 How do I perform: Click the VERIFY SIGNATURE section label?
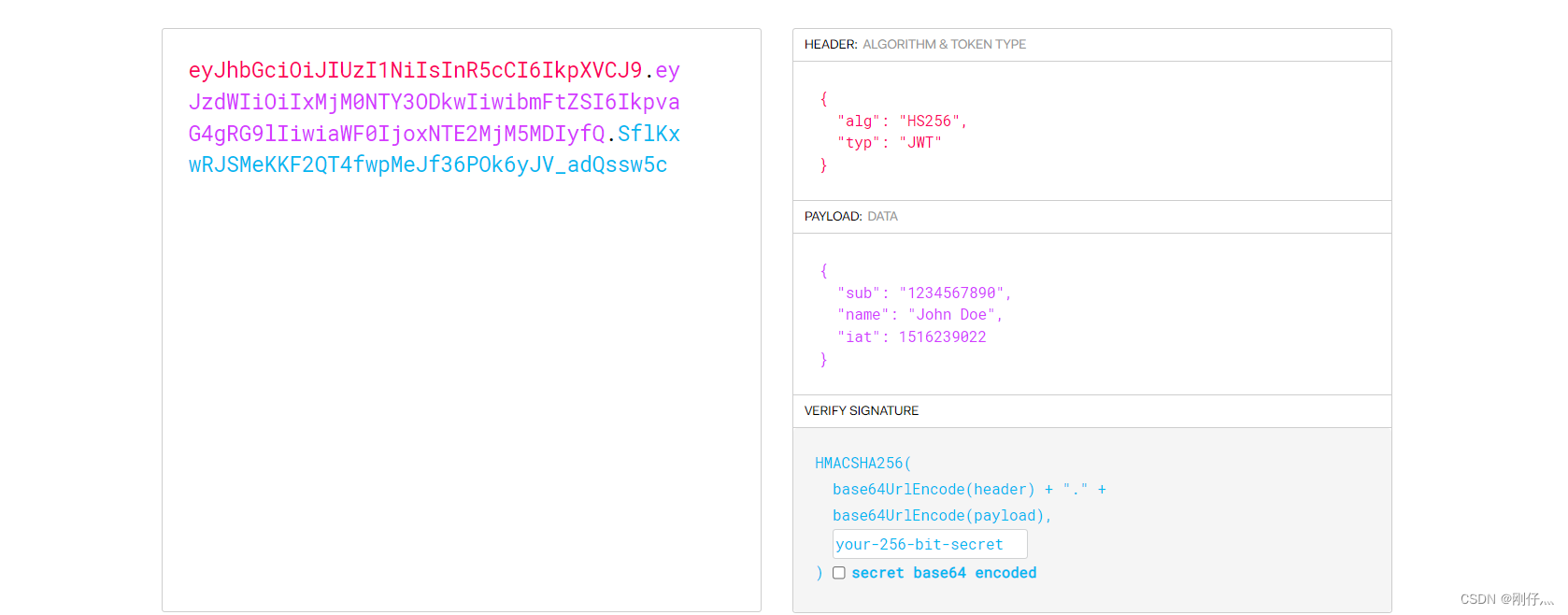(862, 410)
